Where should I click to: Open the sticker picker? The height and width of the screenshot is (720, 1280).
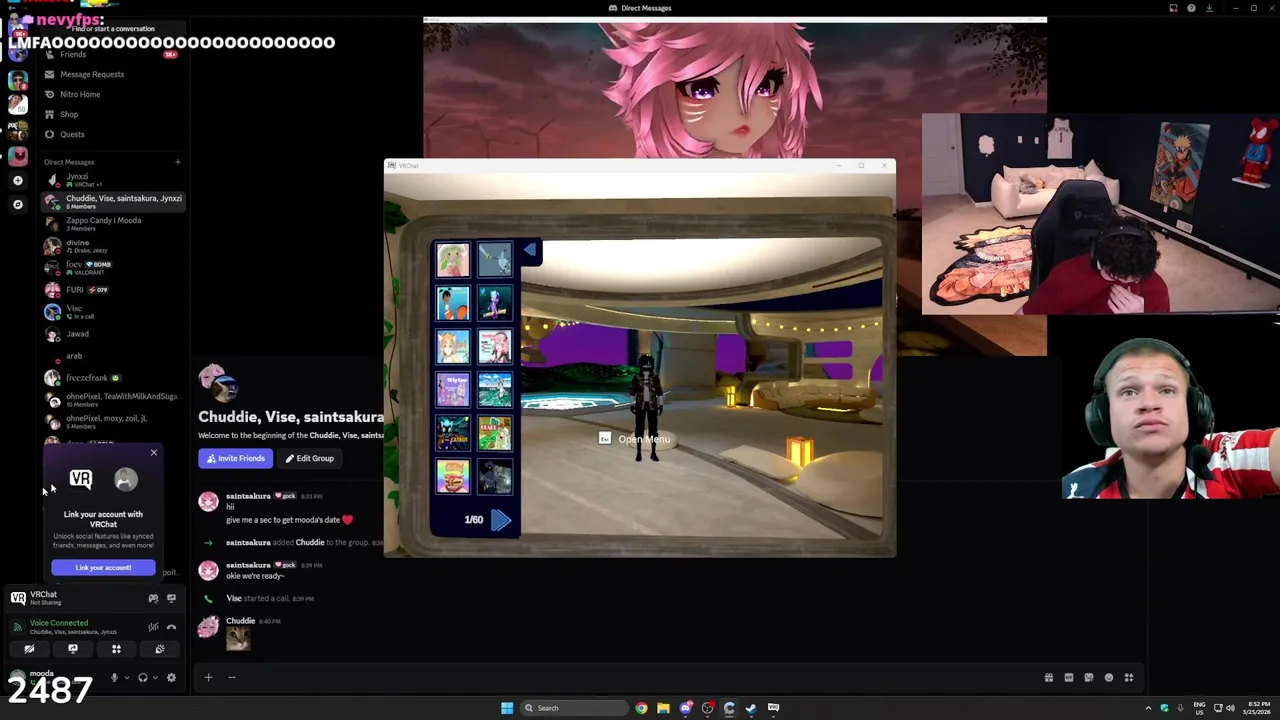pyautogui.click(x=1089, y=678)
